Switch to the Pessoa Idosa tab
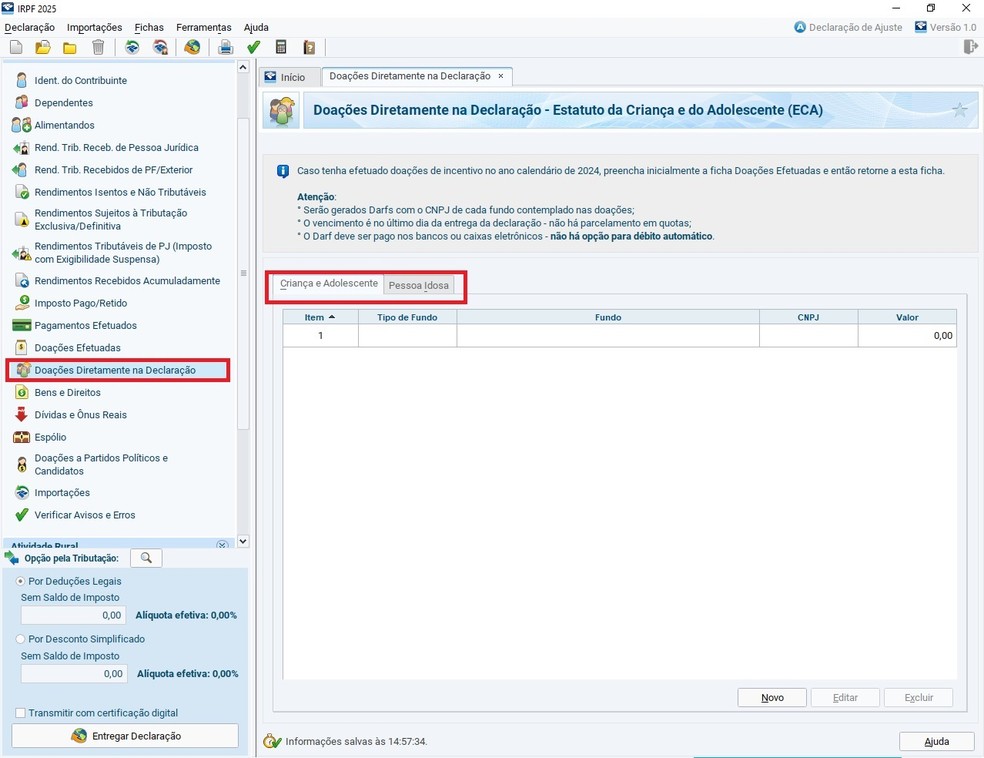The image size is (984, 758). (419, 286)
